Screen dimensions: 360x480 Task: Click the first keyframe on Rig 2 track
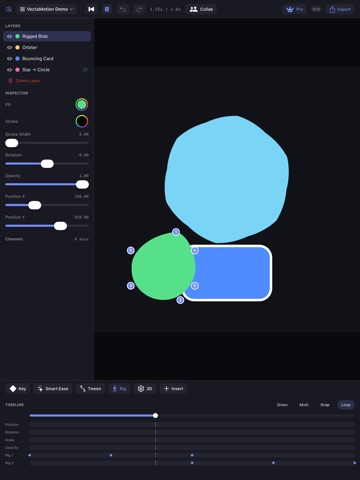192,463
